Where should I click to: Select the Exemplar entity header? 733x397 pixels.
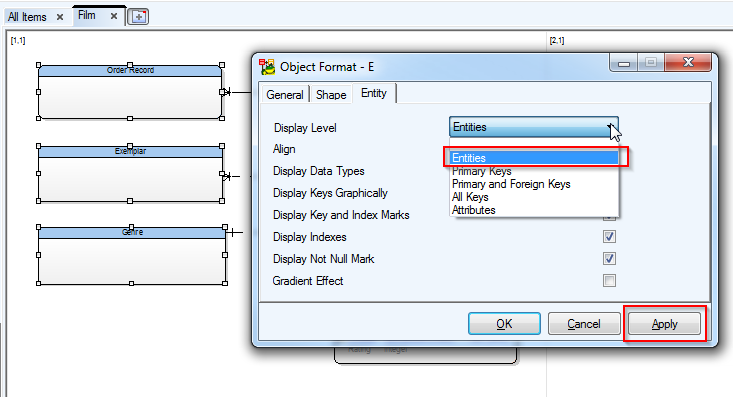click(x=130, y=151)
